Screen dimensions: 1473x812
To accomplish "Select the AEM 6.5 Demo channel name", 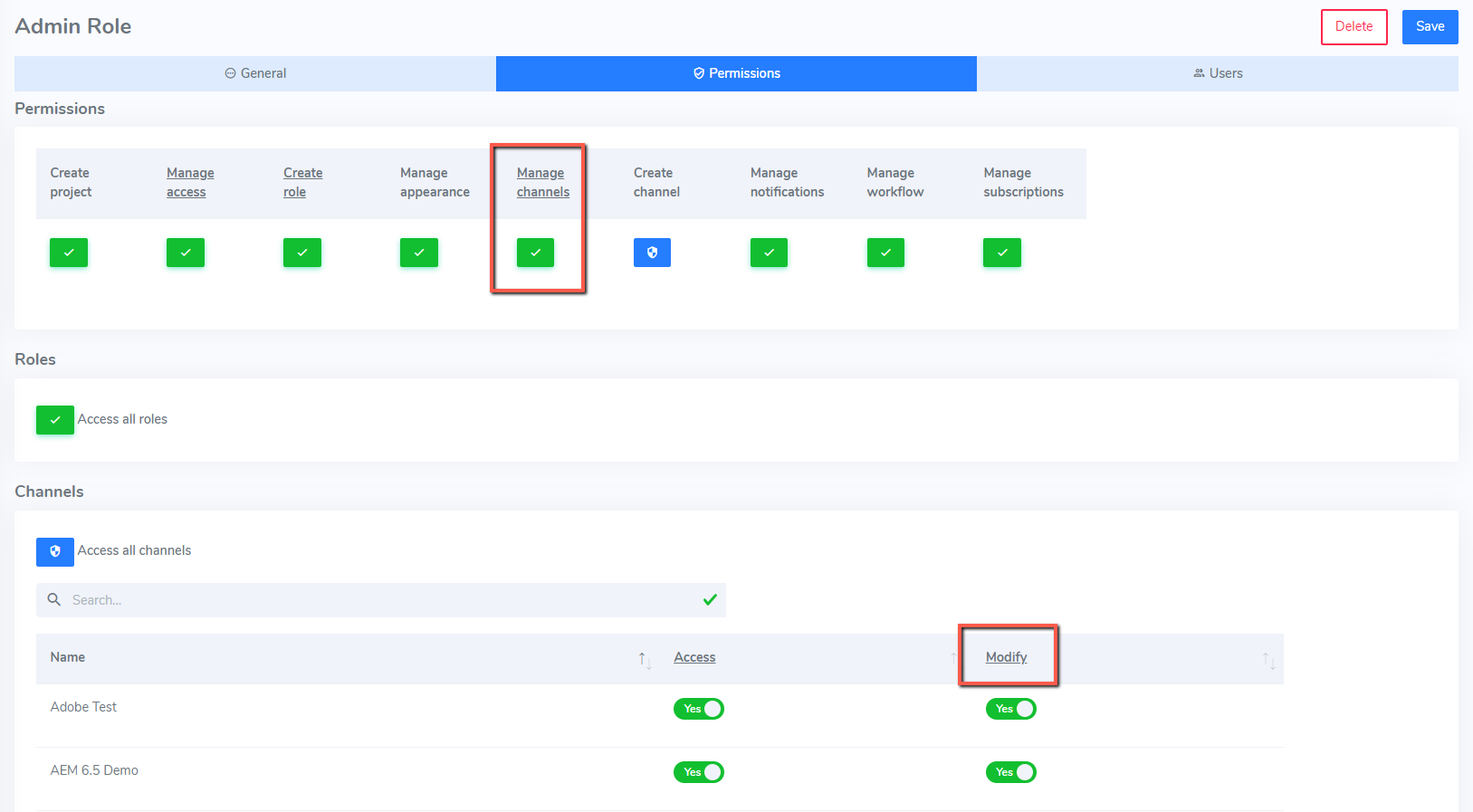I will pyautogui.click(x=94, y=770).
